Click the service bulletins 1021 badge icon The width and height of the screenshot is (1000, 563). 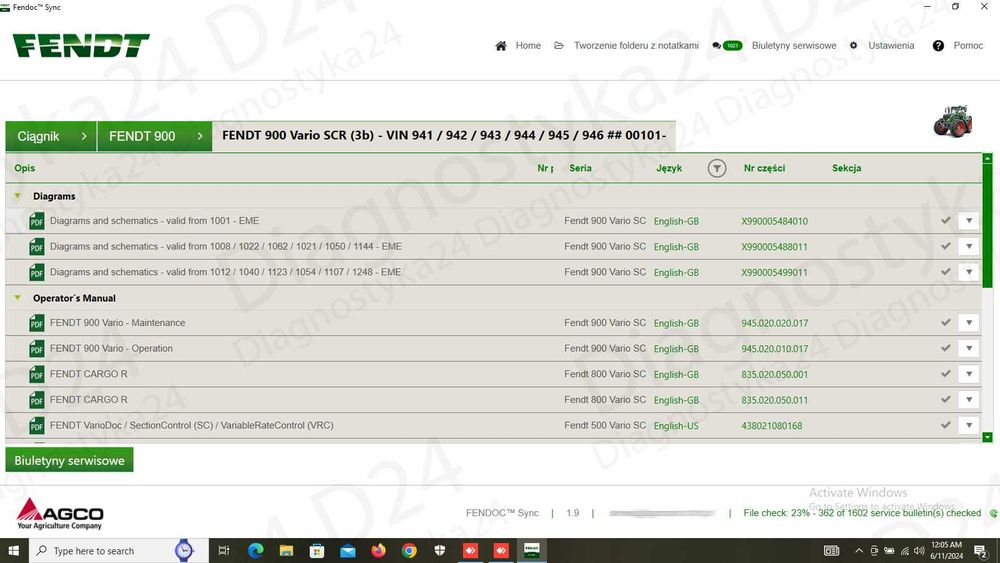point(727,46)
